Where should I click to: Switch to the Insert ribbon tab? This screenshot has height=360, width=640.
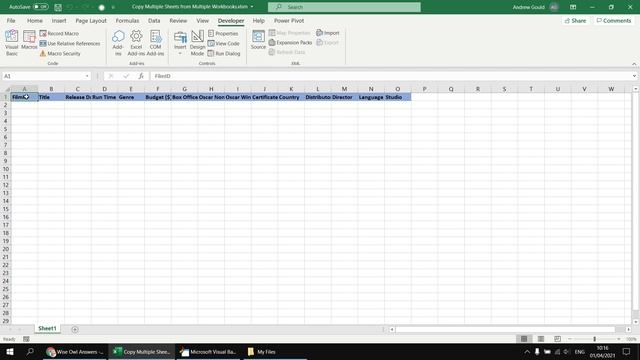coord(59,20)
